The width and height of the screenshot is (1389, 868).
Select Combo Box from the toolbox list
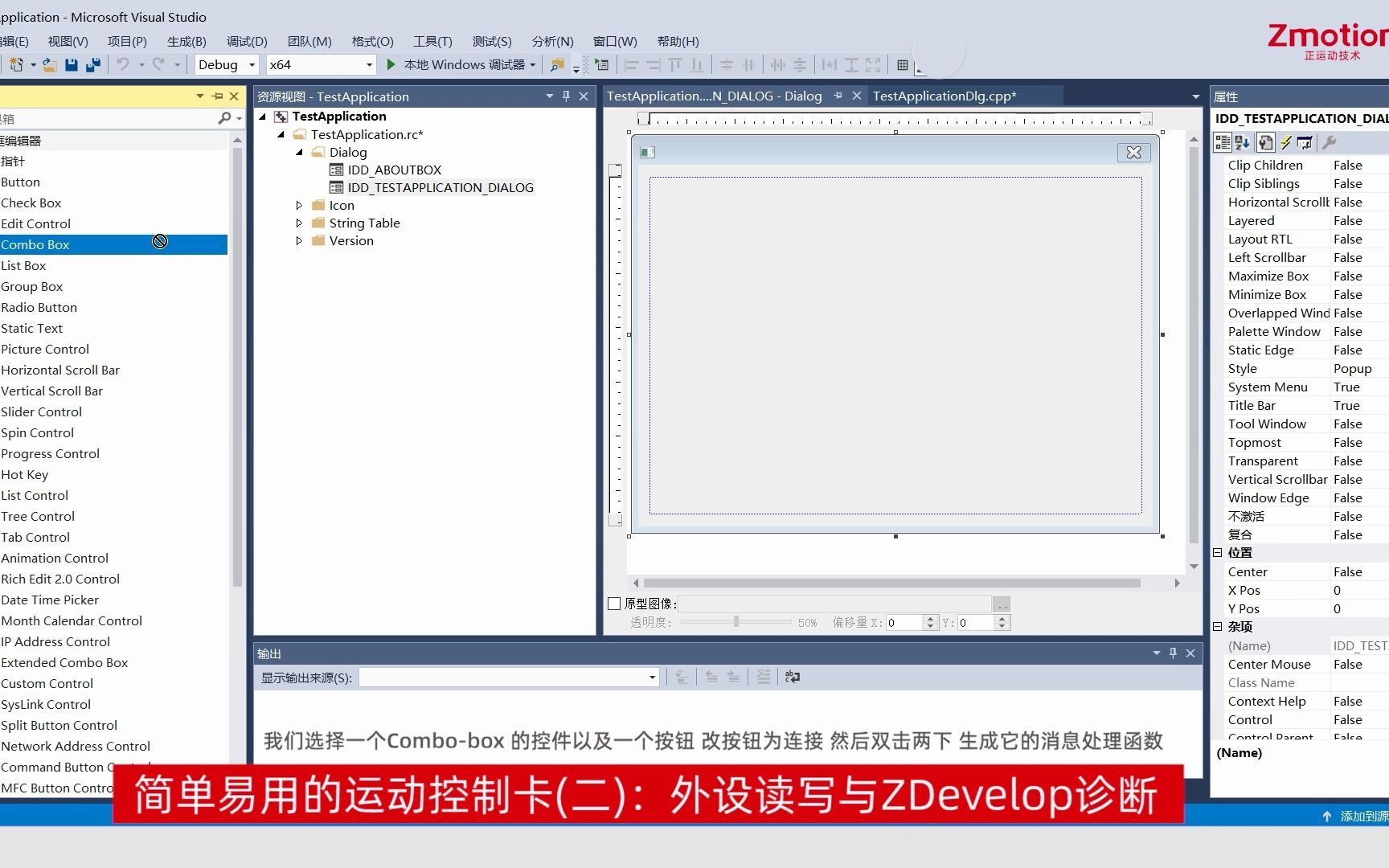click(35, 244)
